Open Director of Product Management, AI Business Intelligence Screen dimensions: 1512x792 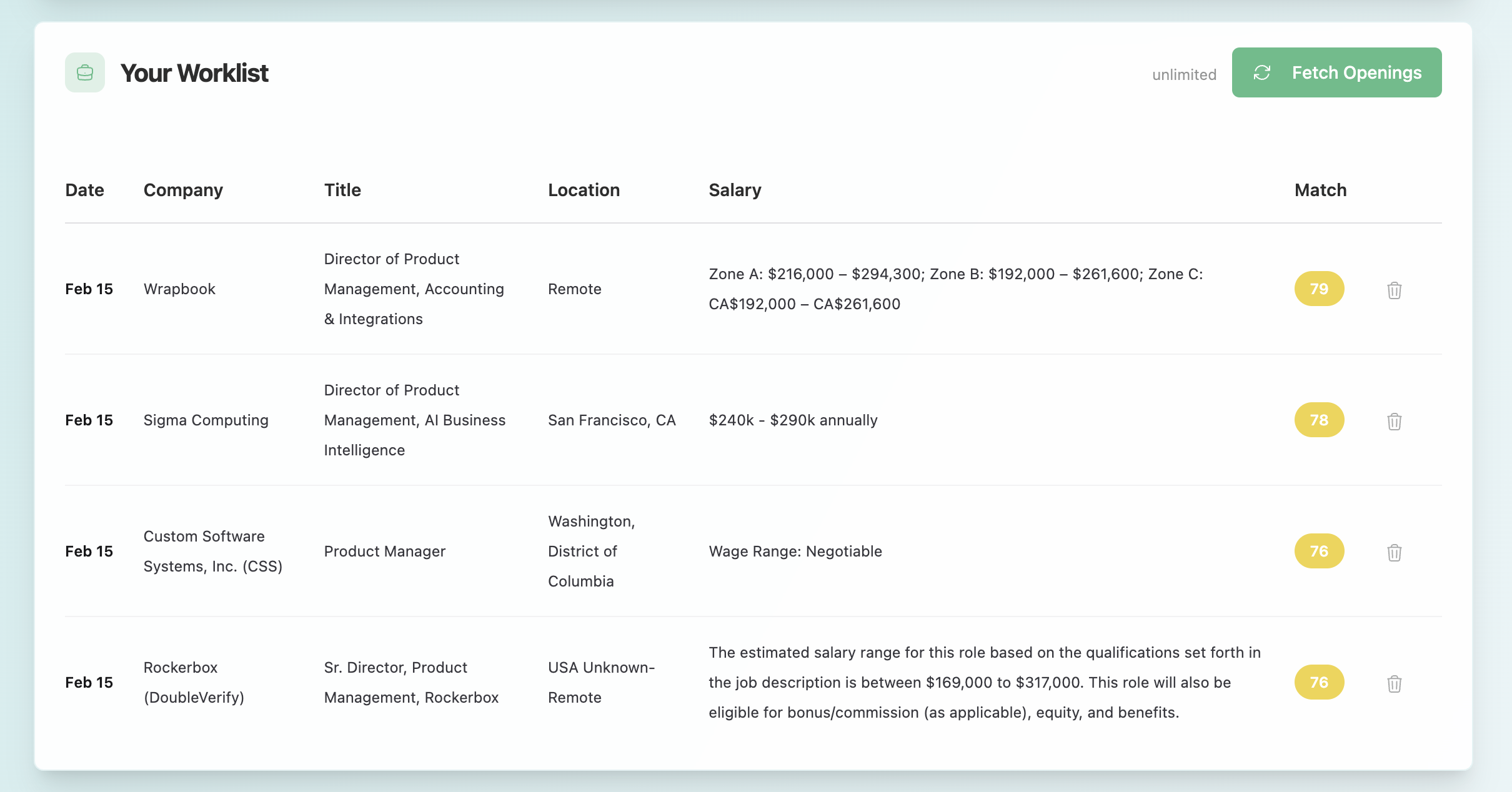[414, 420]
